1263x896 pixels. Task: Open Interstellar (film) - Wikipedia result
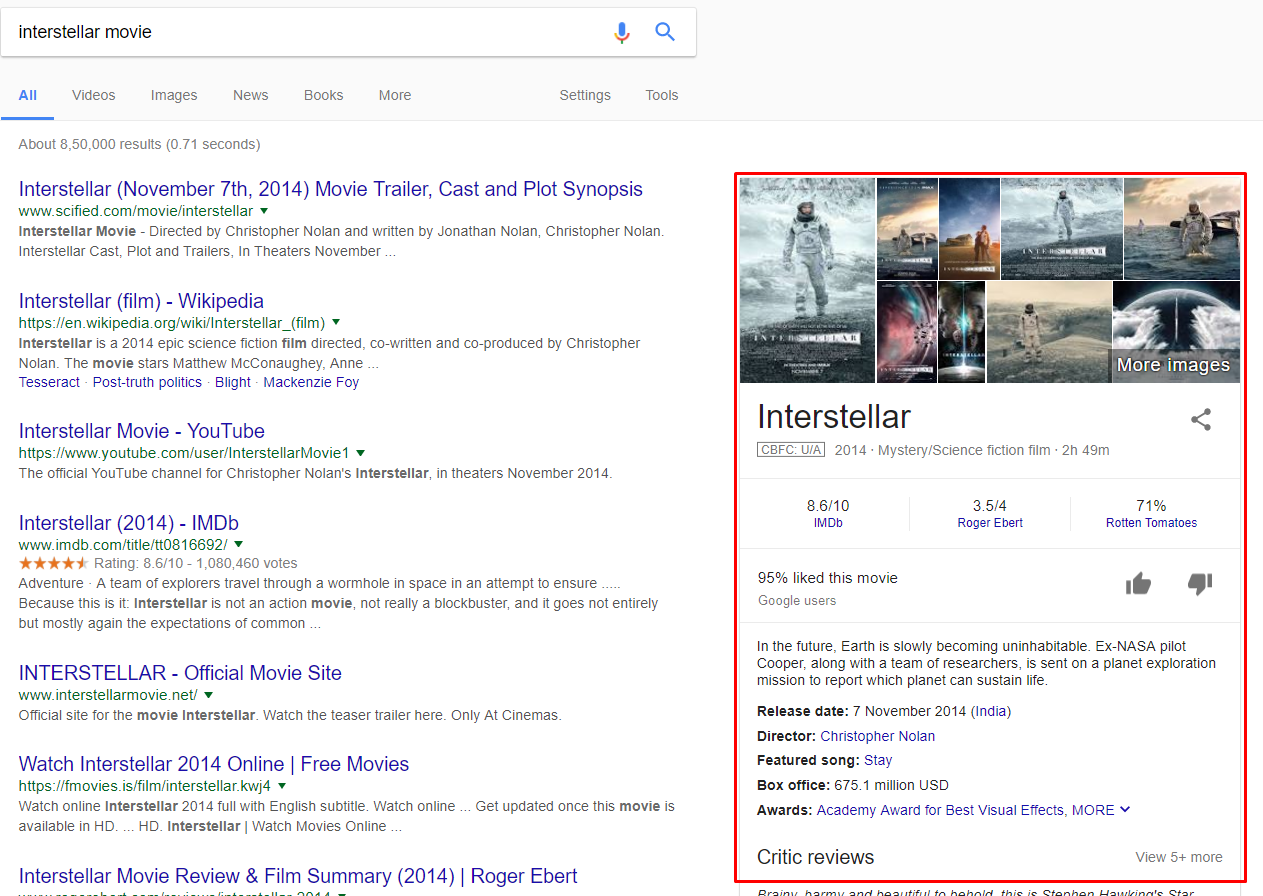pyautogui.click(x=141, y=301)
